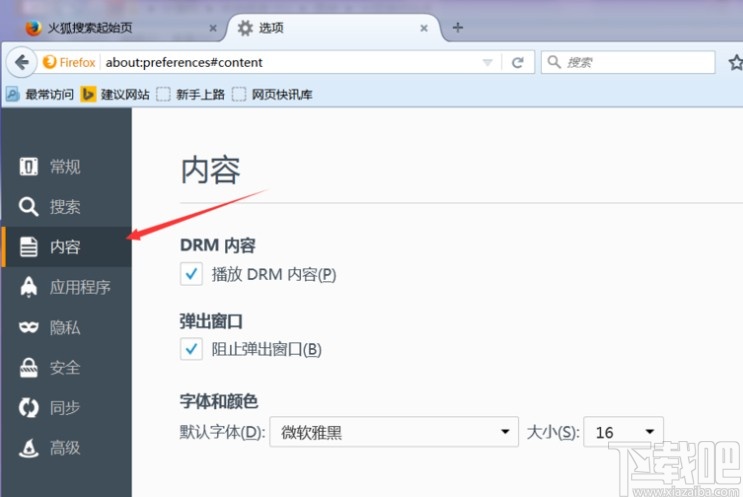743x497 pixels.
Task: Click the back arrow navigation button
Action: pos(21,62)
